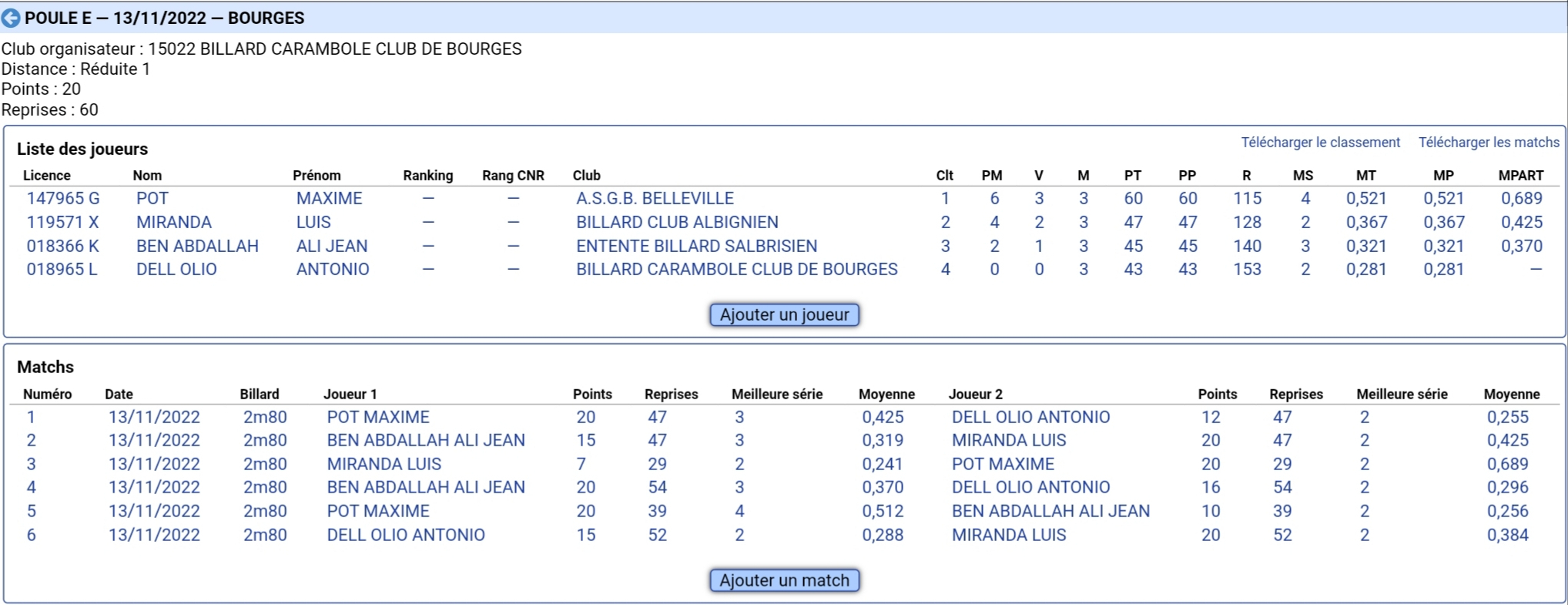The width and height of the screenshot is (1568, 605).
Task: Click the Ajouter un joueur button
Action: pyautogui.click(x=784, y=314)
